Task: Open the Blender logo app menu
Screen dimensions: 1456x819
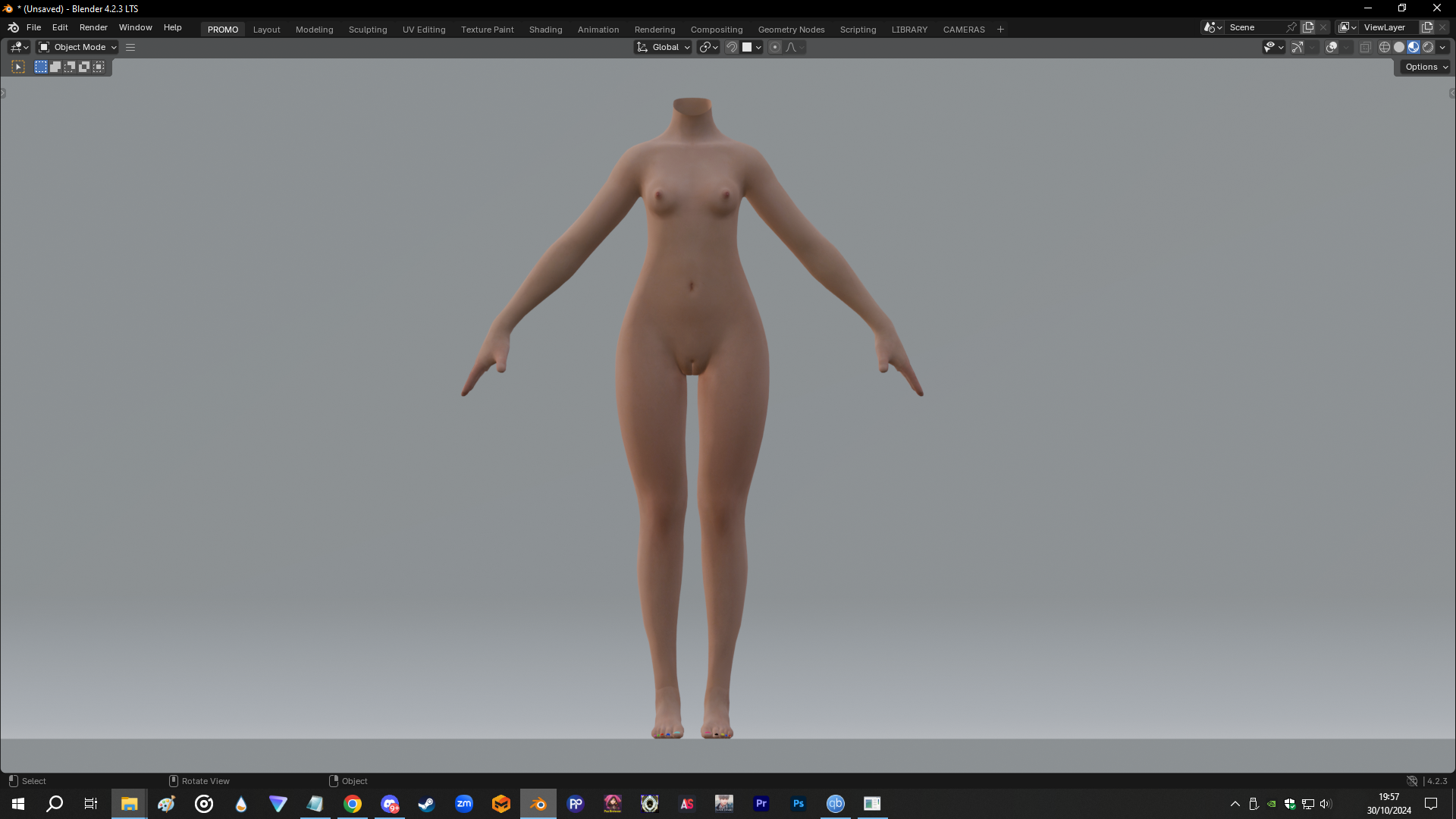Action: coord(13,27)
